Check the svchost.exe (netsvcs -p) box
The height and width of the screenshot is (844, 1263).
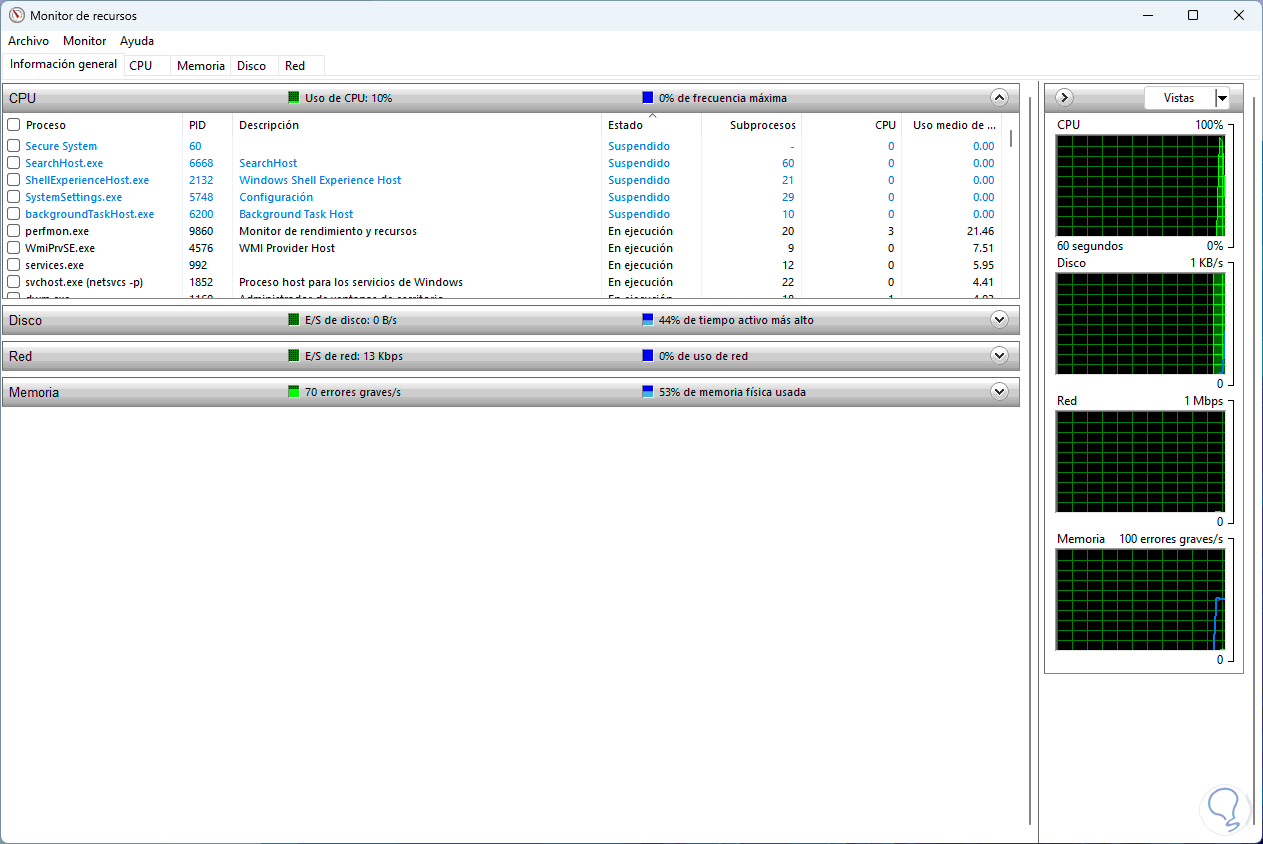[14, 282]
